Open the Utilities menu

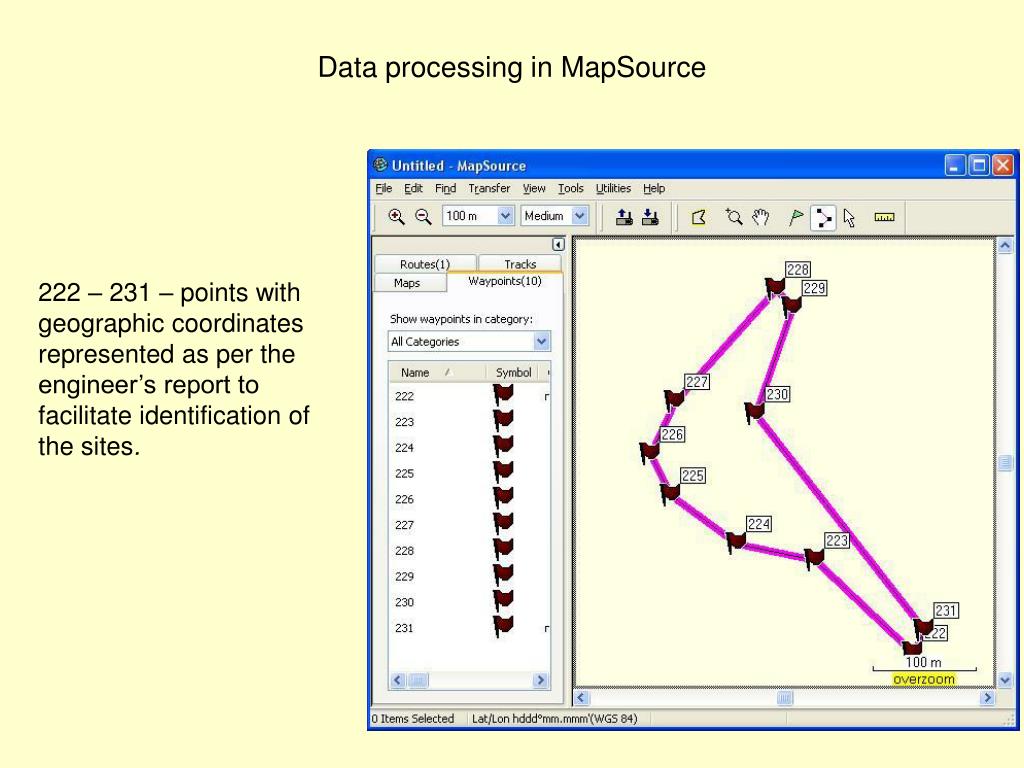click(613, 188)
